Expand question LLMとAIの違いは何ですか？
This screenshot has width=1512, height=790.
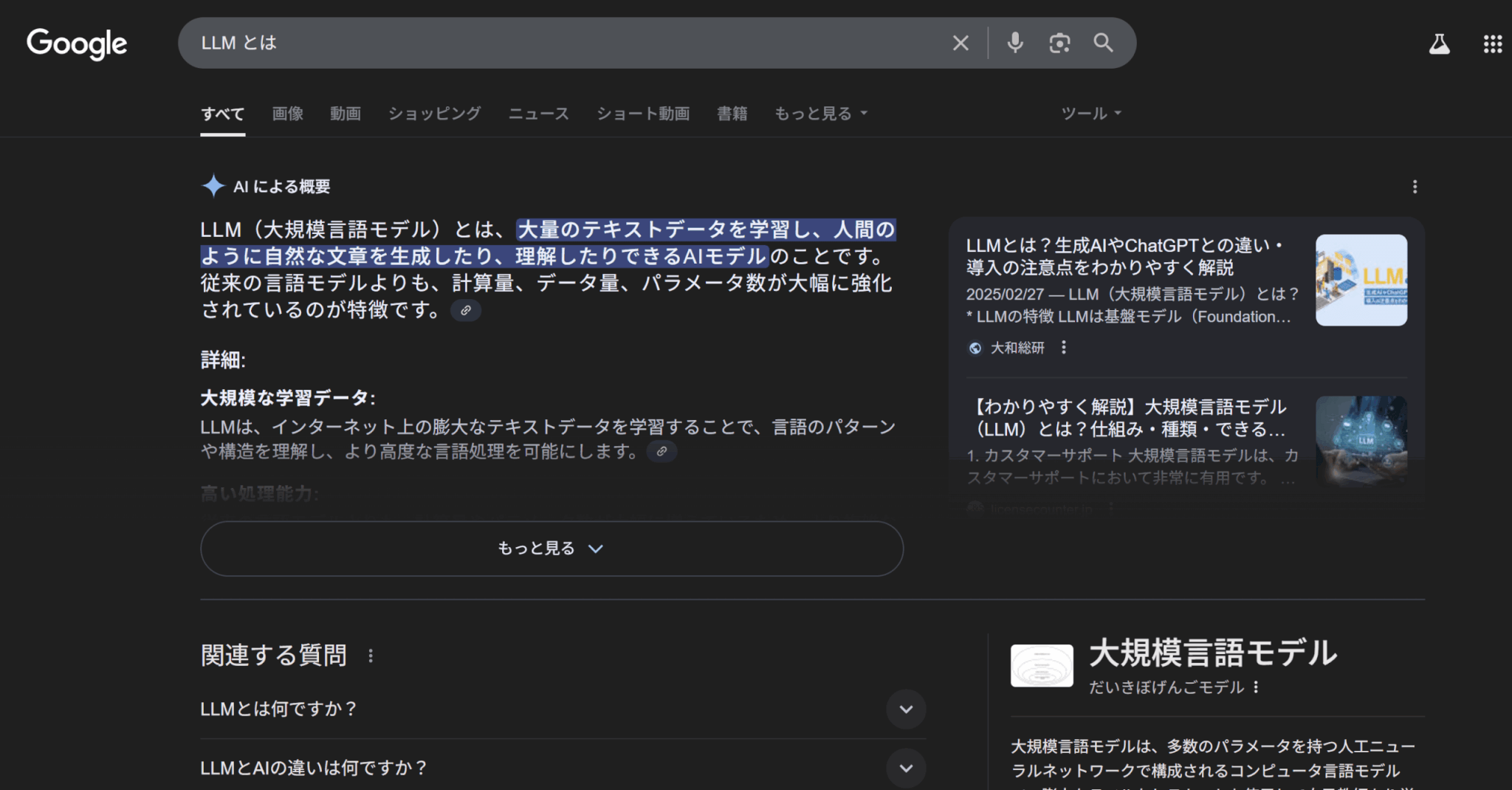click(563, 769)
